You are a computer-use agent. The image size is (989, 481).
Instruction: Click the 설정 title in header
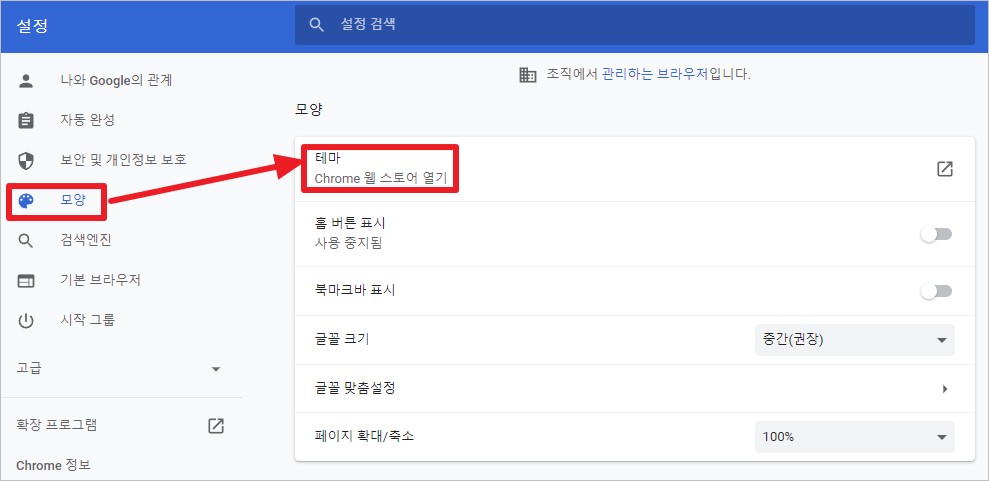pyautogui.click(x=32, y=26)
